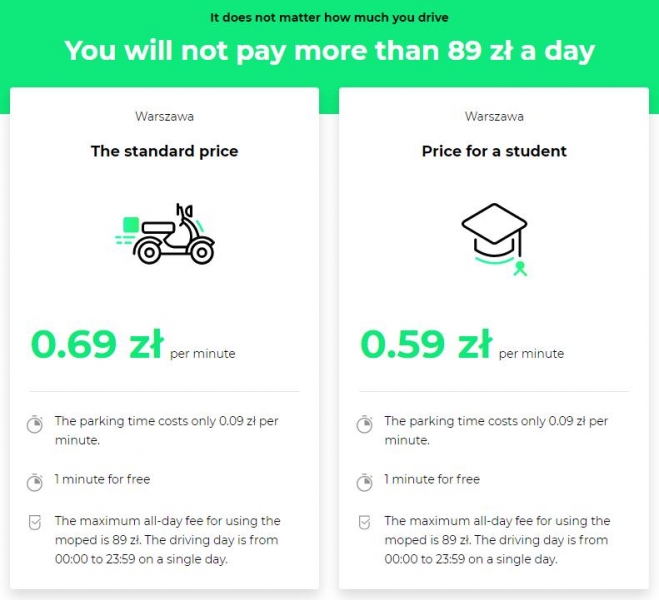Click the graduation cap student icon
Image resolution: width=659 pixels, height=600 pixels.
tap(494, 239)
